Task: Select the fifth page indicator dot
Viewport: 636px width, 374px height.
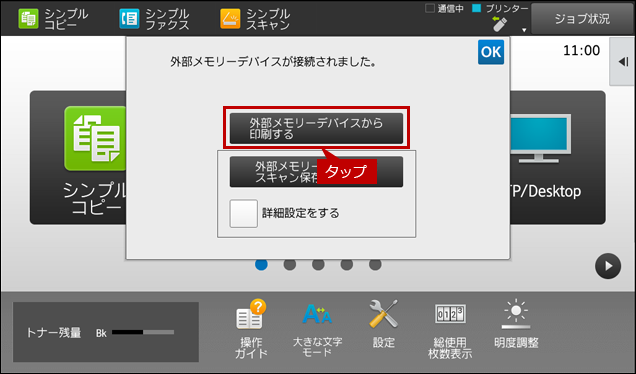Action: click(x=375, y=264)
